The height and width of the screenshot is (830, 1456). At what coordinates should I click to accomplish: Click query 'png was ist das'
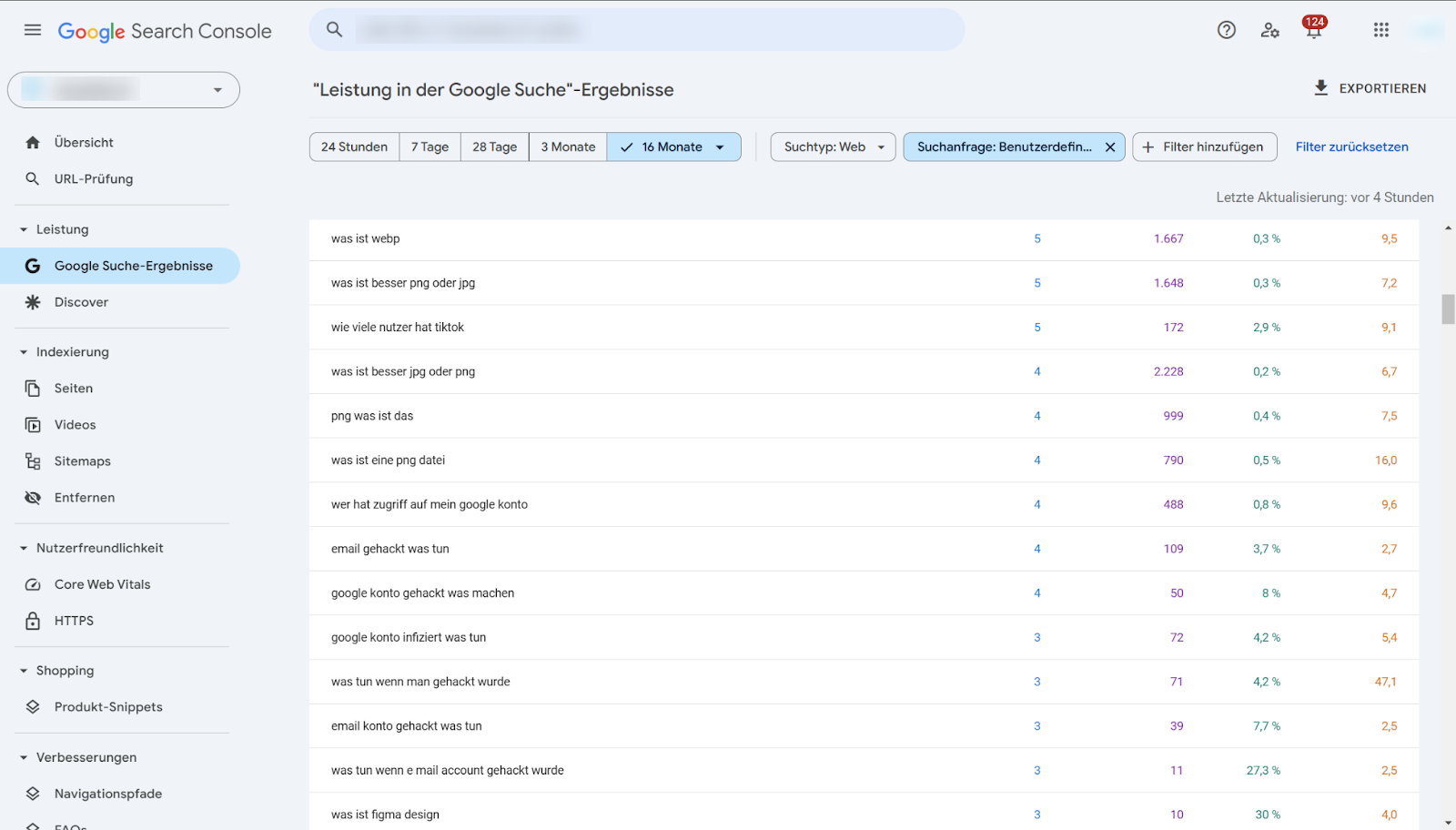pyautogui.click(x=372, y=416)
